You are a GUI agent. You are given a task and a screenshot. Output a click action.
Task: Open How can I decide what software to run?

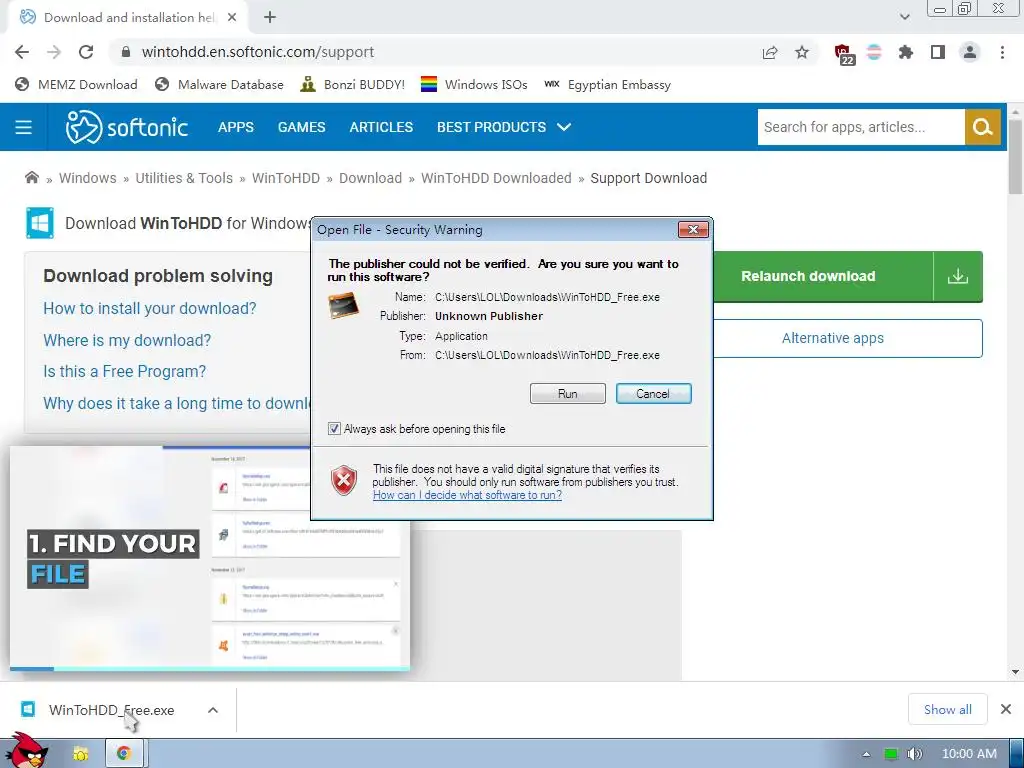pyautogui.click(x=467, y=495)
